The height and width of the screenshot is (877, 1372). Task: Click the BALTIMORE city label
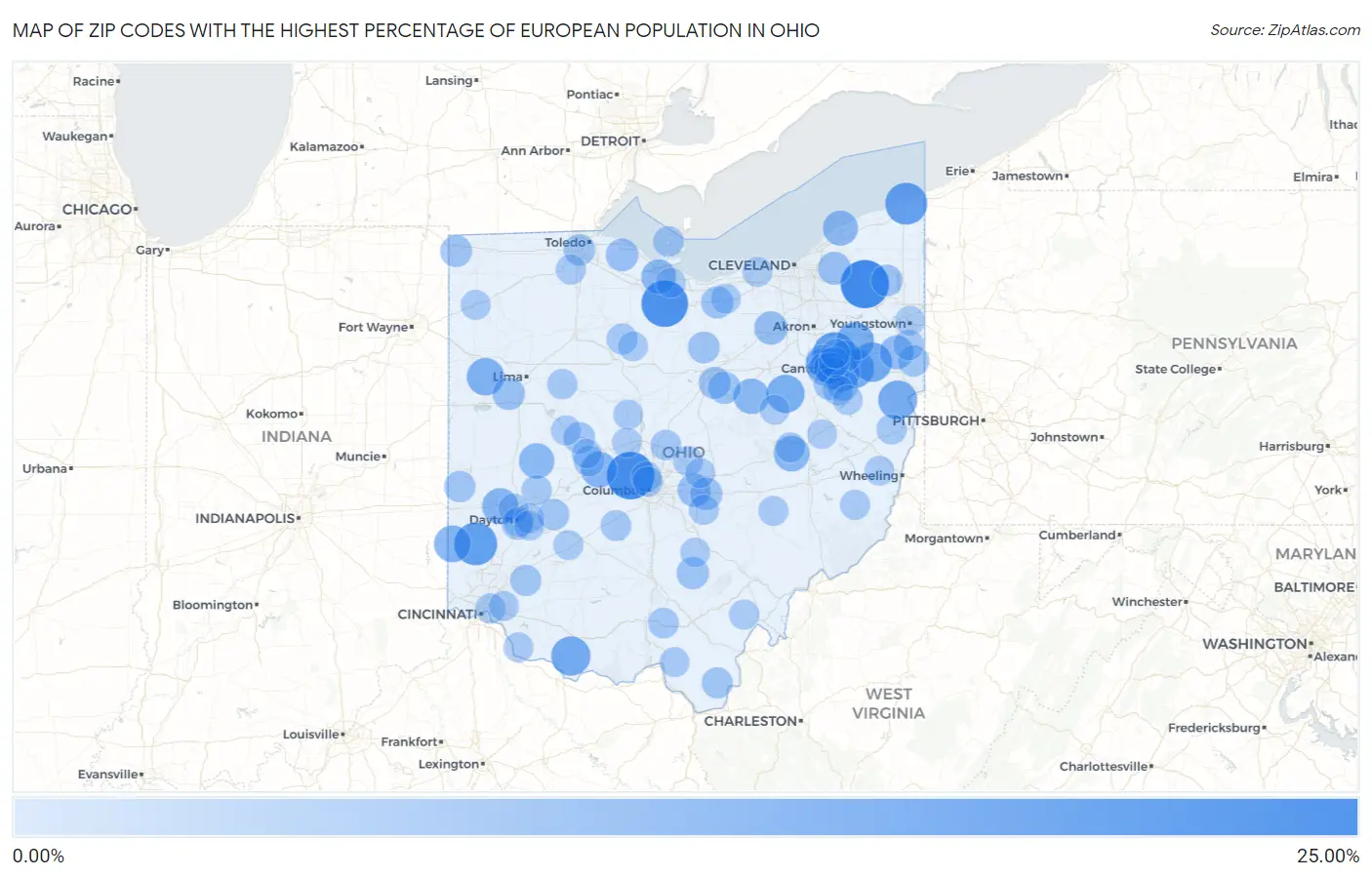click(1314, 587)
